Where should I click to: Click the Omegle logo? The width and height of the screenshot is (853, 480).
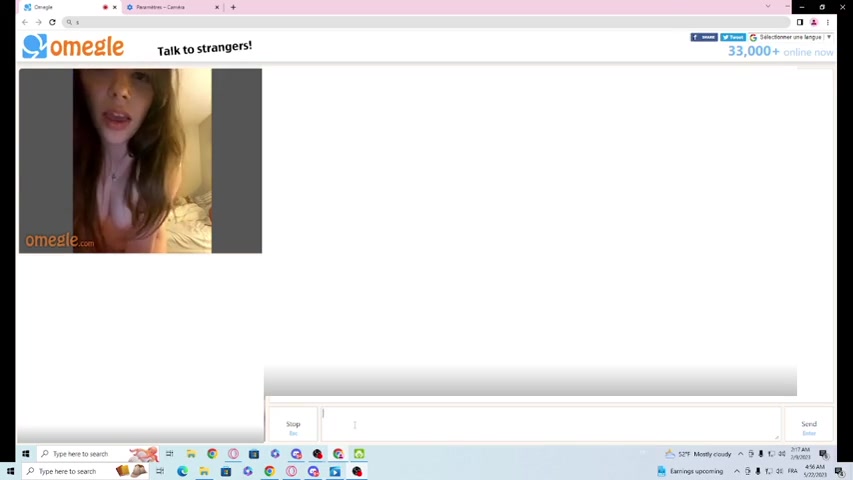pos(73,46)
